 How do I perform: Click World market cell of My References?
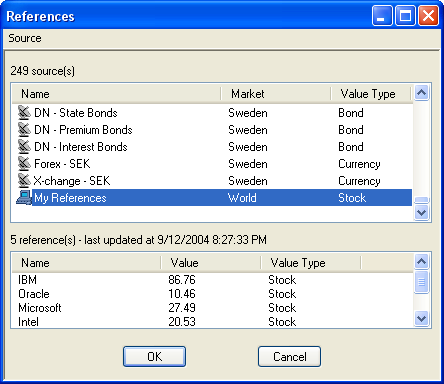(242, 198)
